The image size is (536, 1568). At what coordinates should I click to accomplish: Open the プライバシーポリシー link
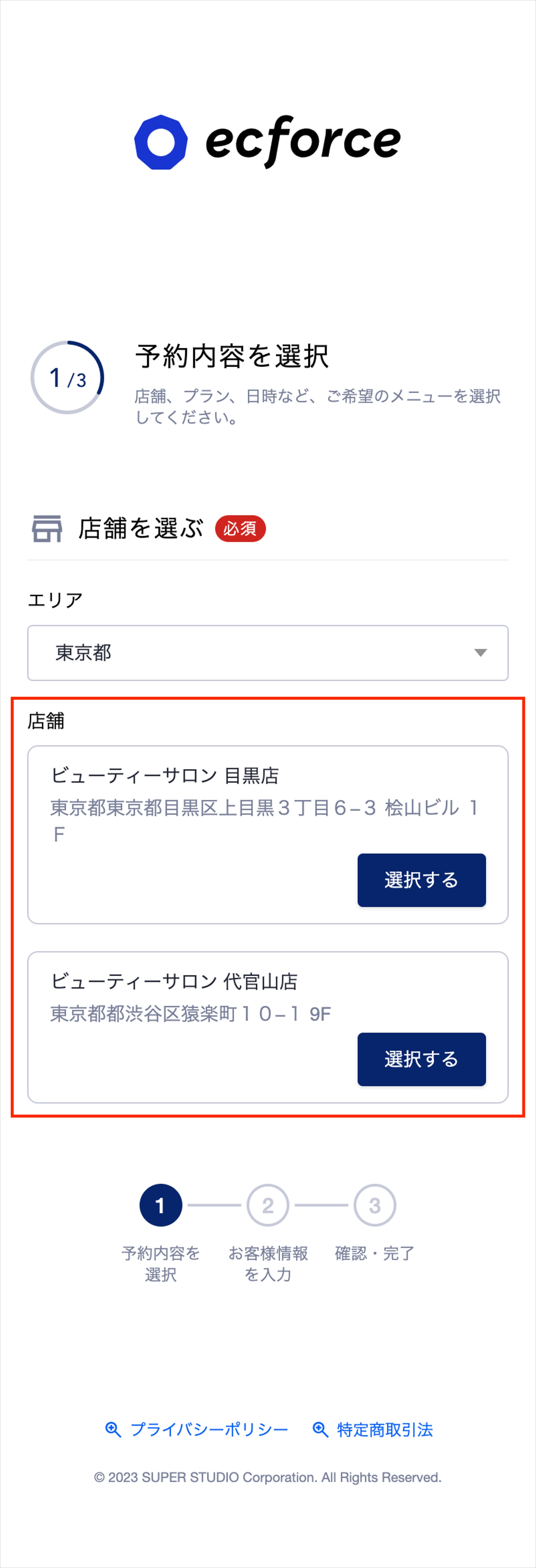[209, 1429]
